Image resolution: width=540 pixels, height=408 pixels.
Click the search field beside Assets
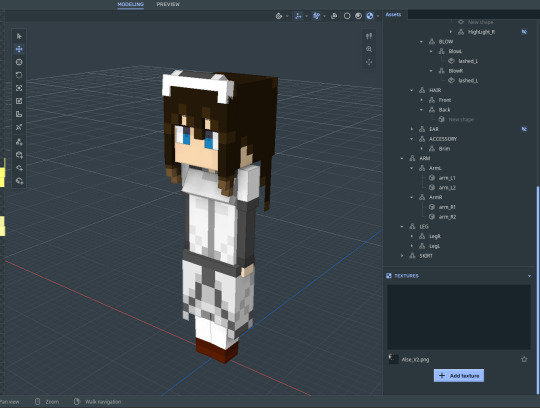[474, 14]
